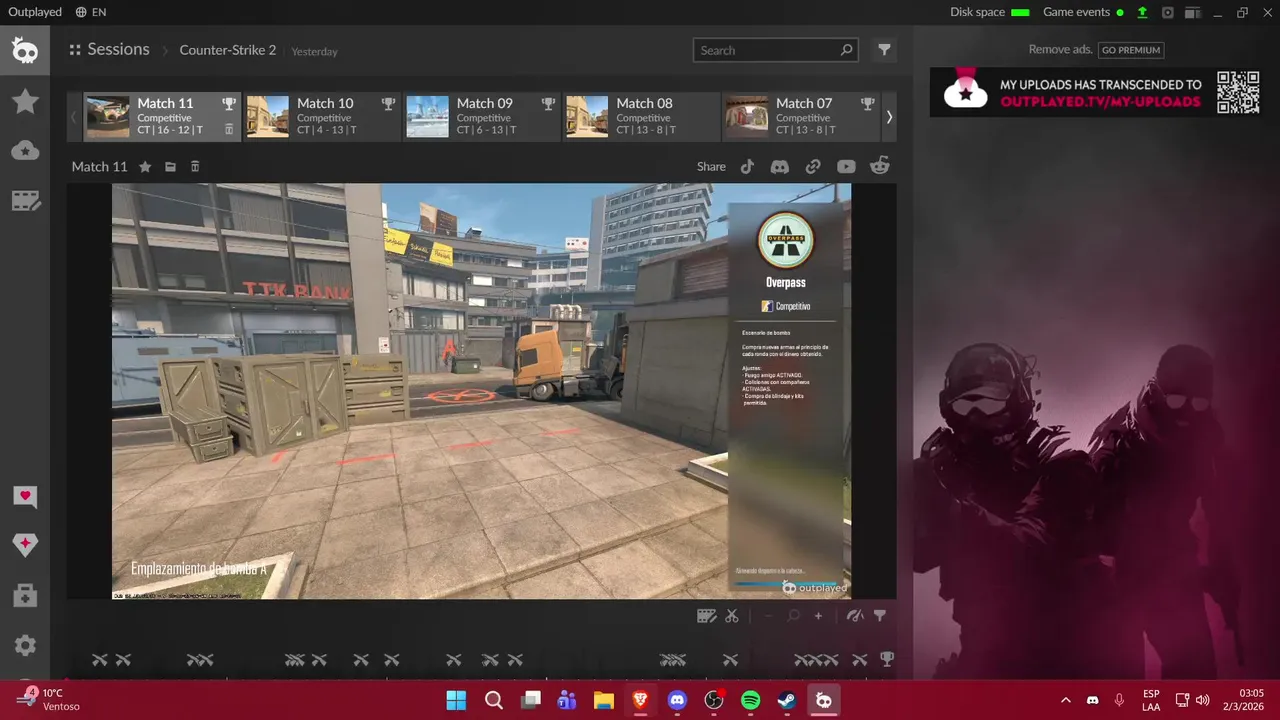The width and height of the screenshot is (1280, 720).
Task: Click trophy match-end marker on timeline
Action: [x=886, y=659]
